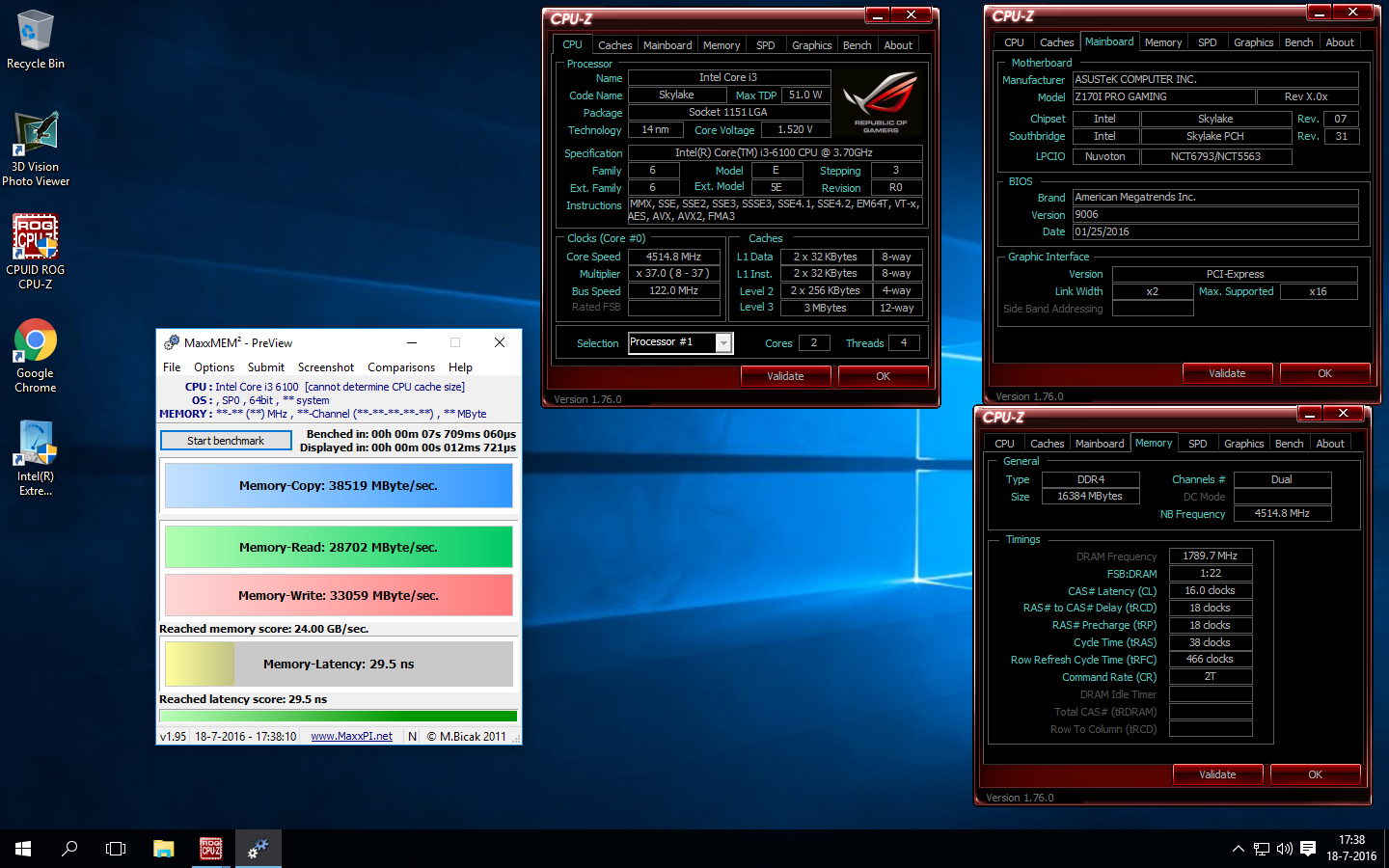Open the volume tray icon
Viewport: 1389px width, 868px height.
(1285, 849)
